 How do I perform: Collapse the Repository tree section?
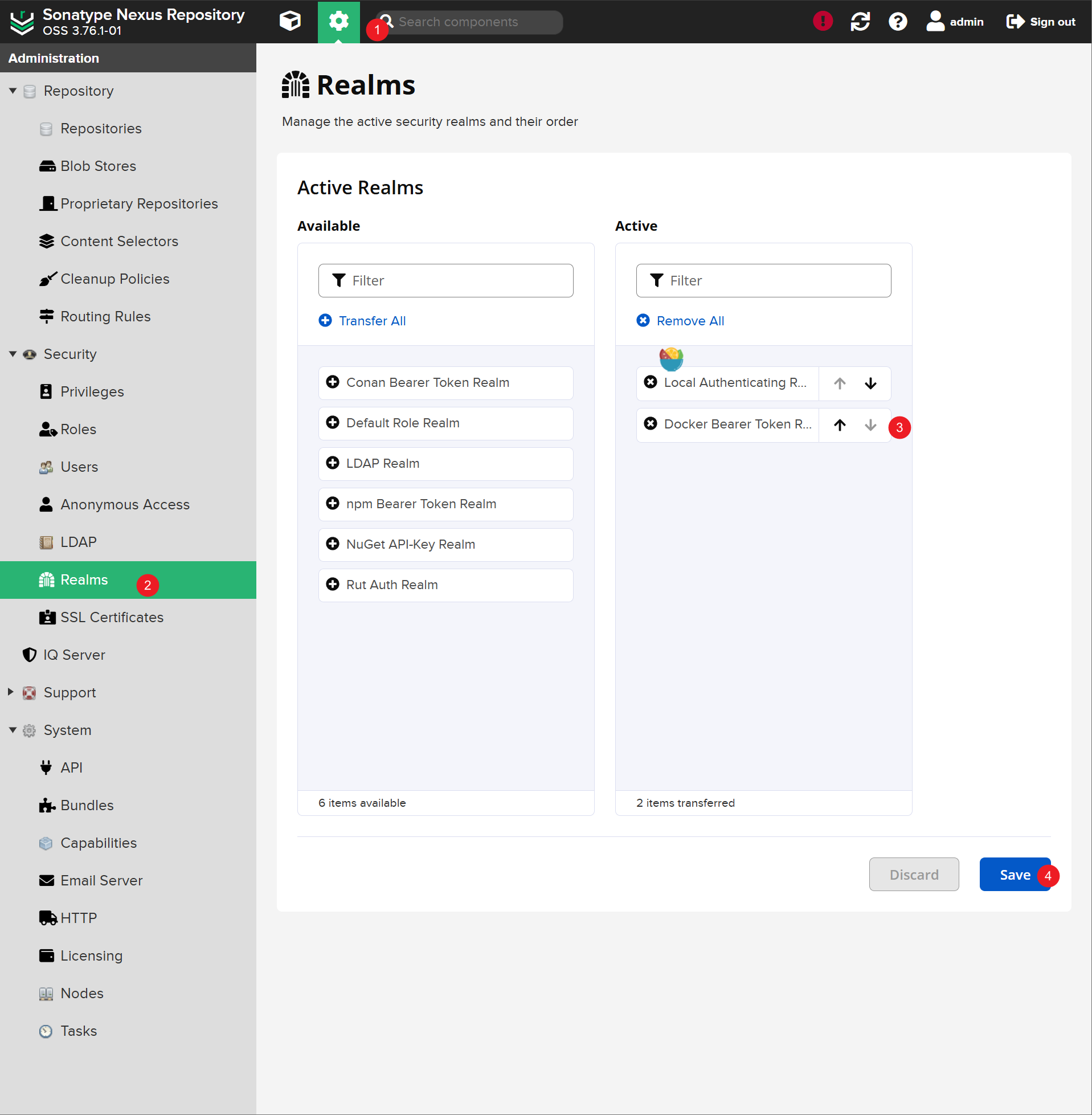click(x=13, y=91)
